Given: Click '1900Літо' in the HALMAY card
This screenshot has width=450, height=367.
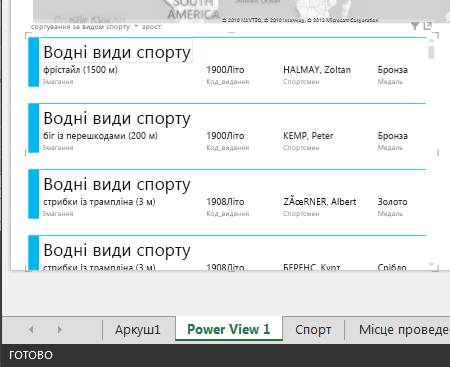Looking at the screenshot, I should 225,70.
